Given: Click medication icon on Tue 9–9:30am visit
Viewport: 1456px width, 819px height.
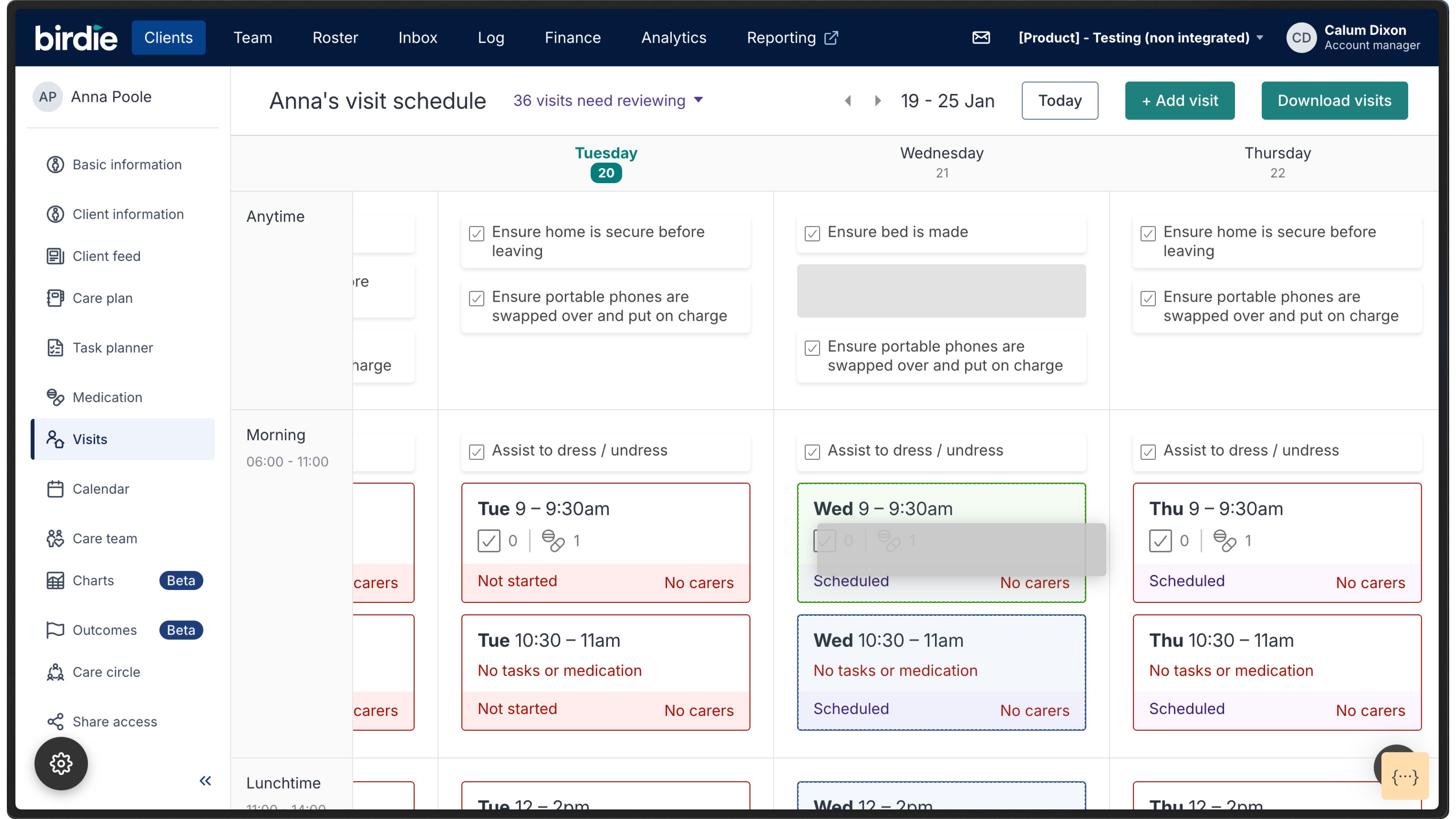Looking at the screenshot, I should [x=553, y=540].
